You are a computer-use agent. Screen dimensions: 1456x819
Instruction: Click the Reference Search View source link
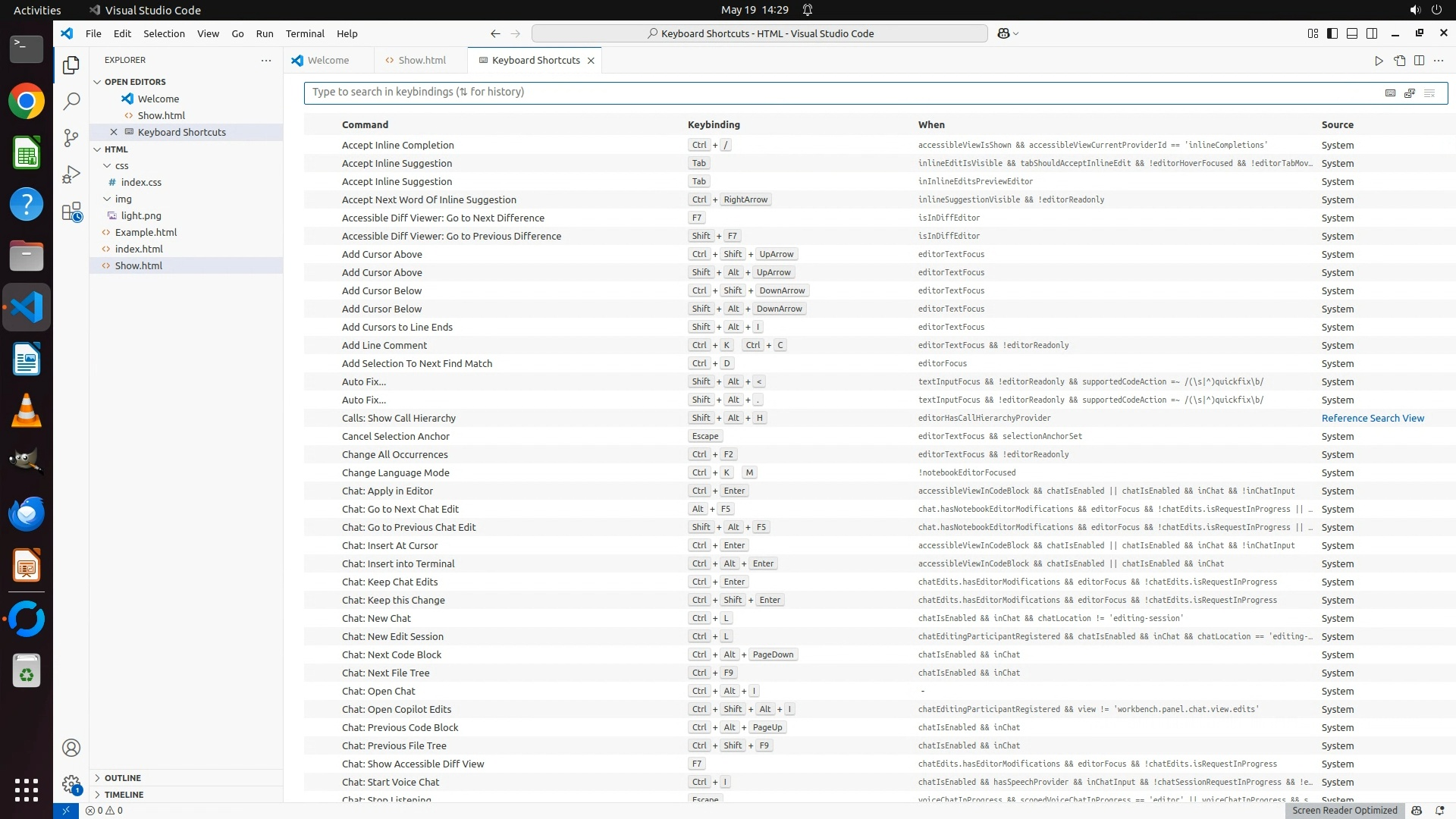(x=1373, y=419)
